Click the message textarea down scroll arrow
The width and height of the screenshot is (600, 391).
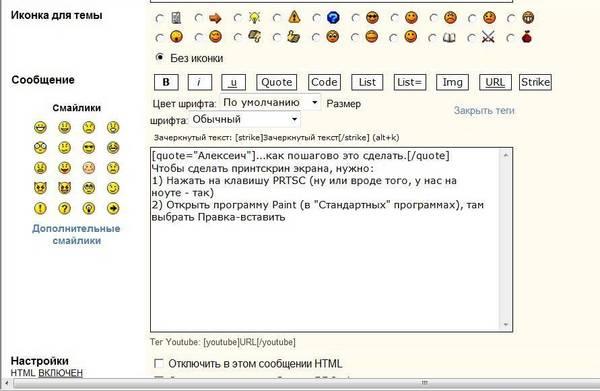506,325
